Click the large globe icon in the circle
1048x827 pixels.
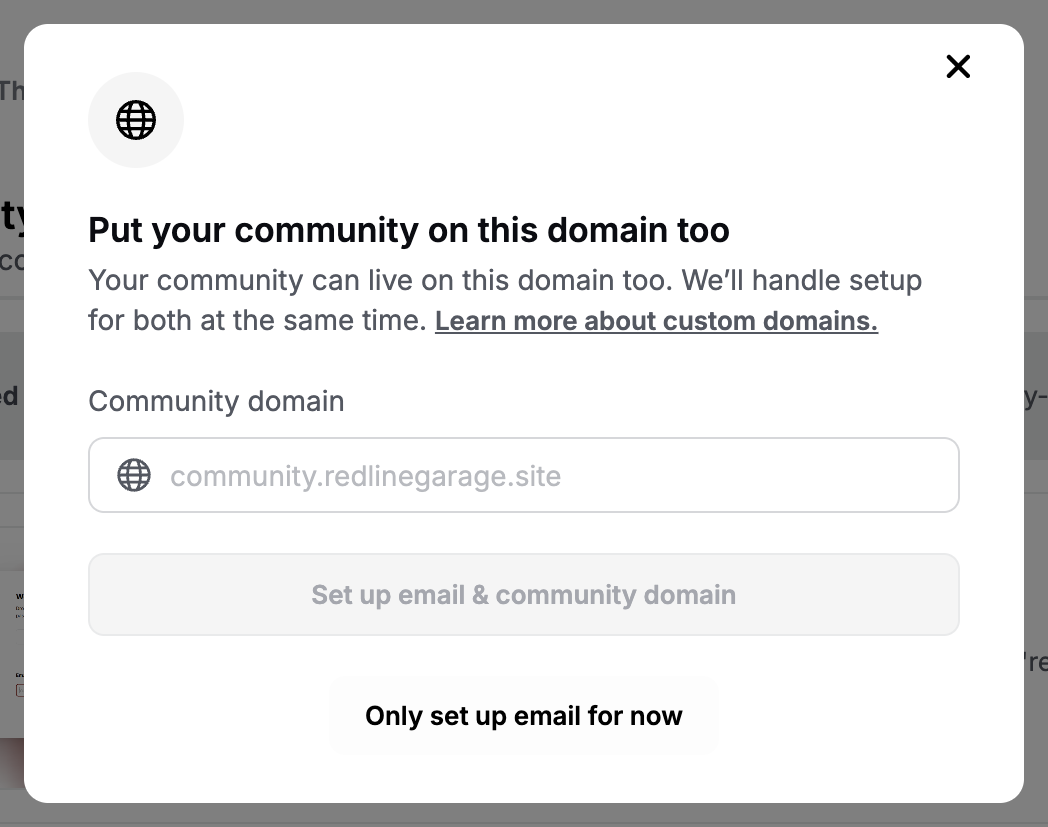136,120
